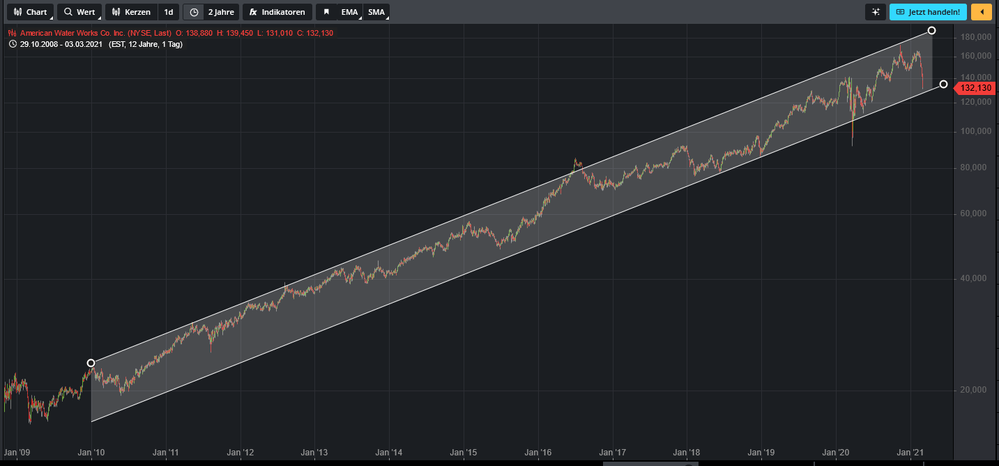Open the Chart menu
The width and height of the screenshot is (999, 466).
28,12
